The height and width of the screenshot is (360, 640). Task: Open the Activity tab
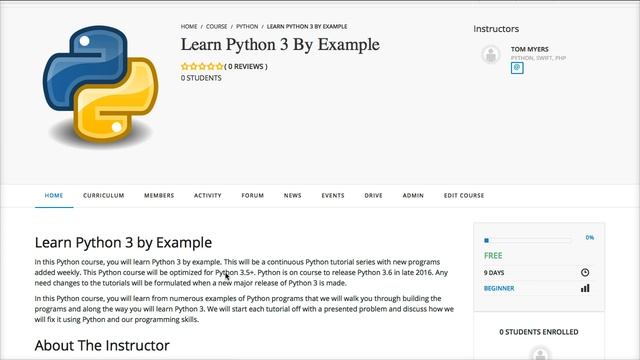click(x=208, y=196)
